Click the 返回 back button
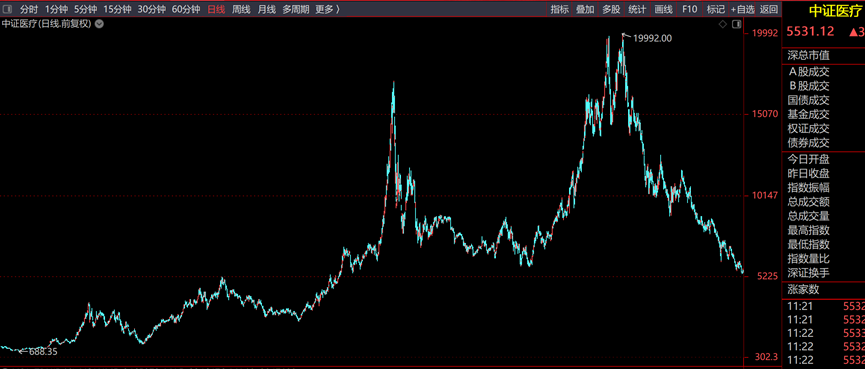Screen dimensions: 865x369 coord(768,9)
